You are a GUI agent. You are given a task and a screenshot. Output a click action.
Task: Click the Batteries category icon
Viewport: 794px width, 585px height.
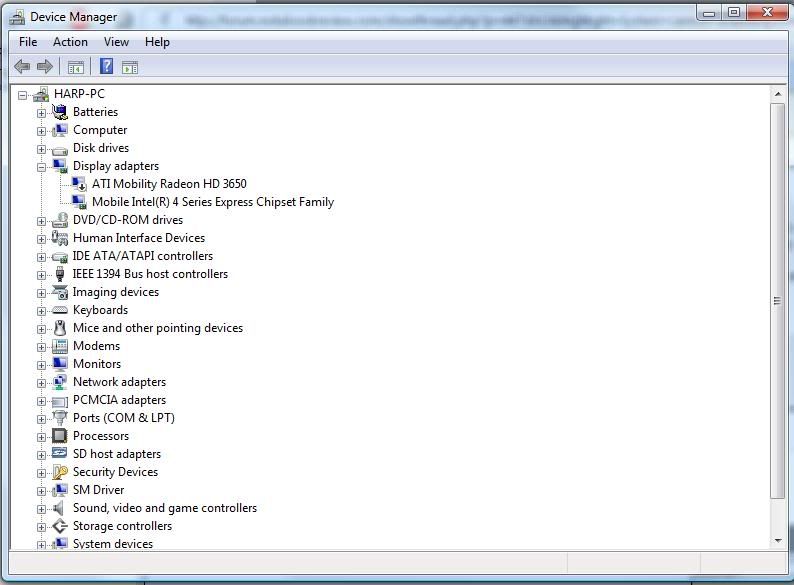click(x=60, y=112)
